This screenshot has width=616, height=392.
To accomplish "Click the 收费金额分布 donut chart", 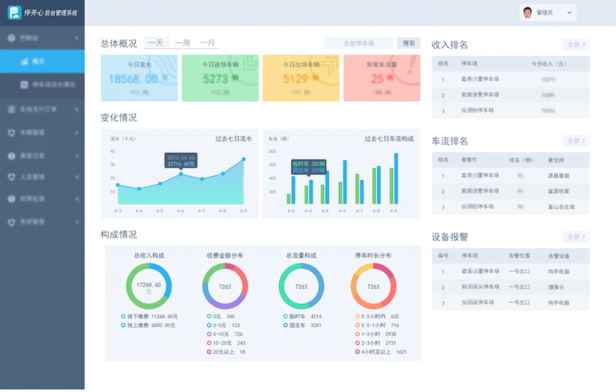I will [225, 286].
